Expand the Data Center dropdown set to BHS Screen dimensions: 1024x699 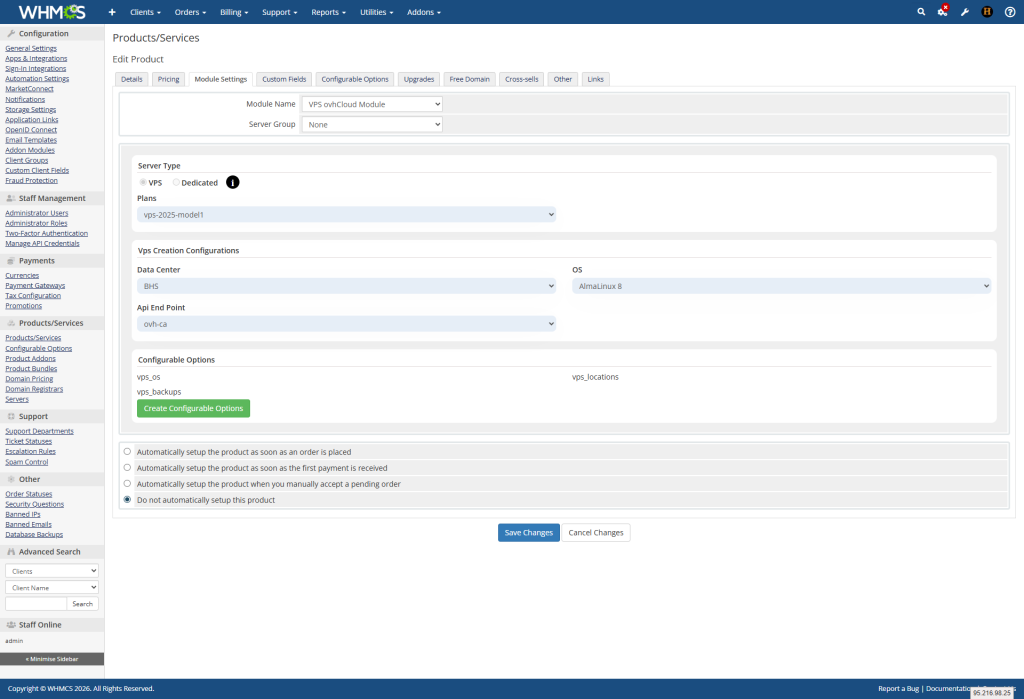click(x=347, y=285)
